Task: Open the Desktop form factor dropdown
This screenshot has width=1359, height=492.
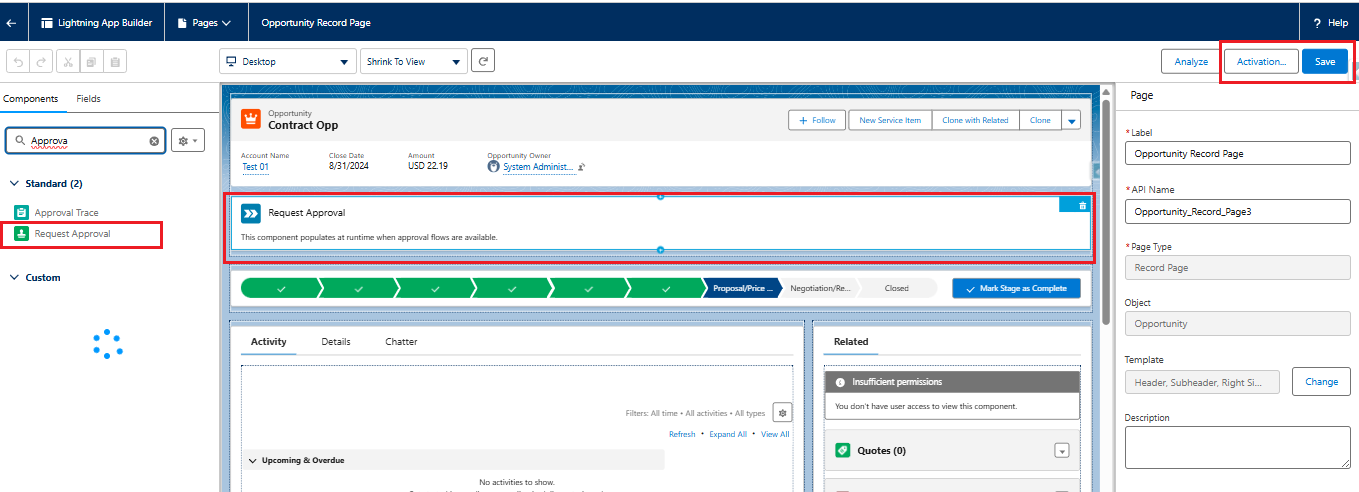Action: [287, 62]
